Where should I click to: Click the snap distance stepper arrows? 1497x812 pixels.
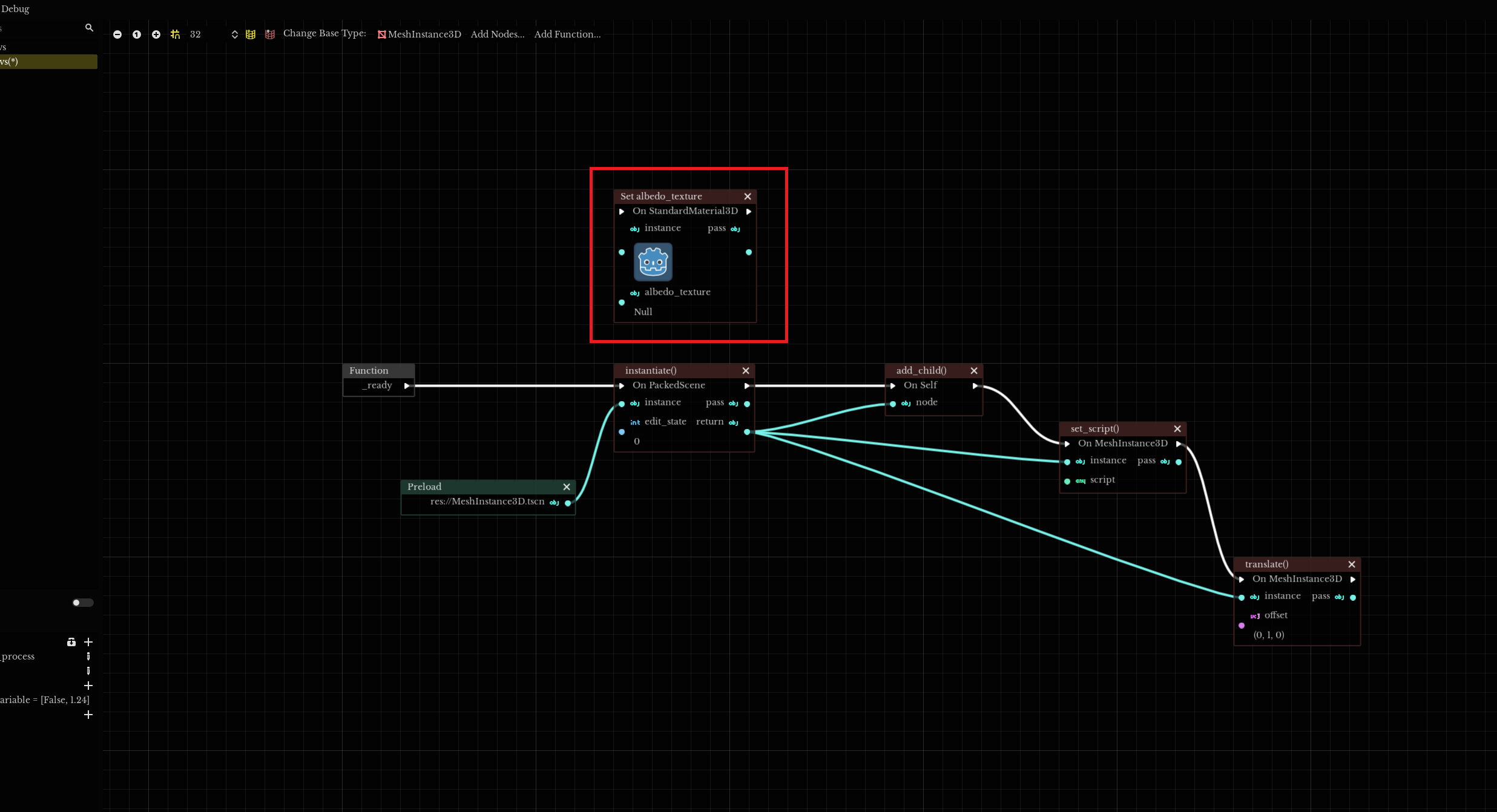coord(235,34)
